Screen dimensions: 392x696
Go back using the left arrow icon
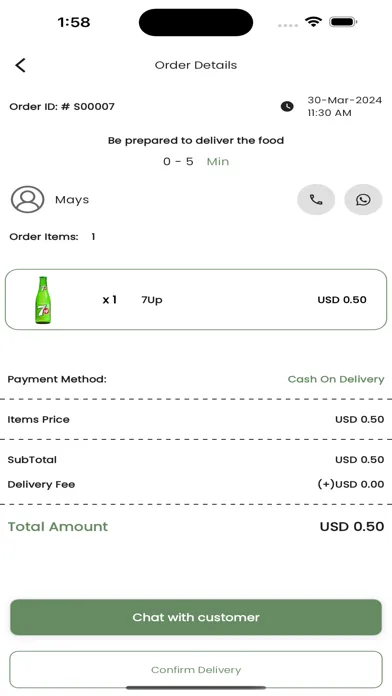(20, 65)
